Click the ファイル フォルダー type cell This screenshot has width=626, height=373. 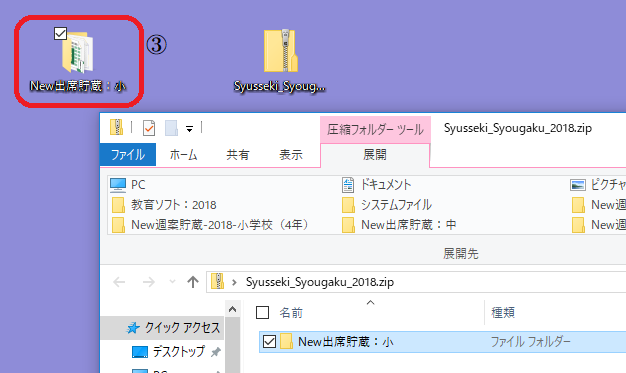pyautogui.click(x=530, y=342)
